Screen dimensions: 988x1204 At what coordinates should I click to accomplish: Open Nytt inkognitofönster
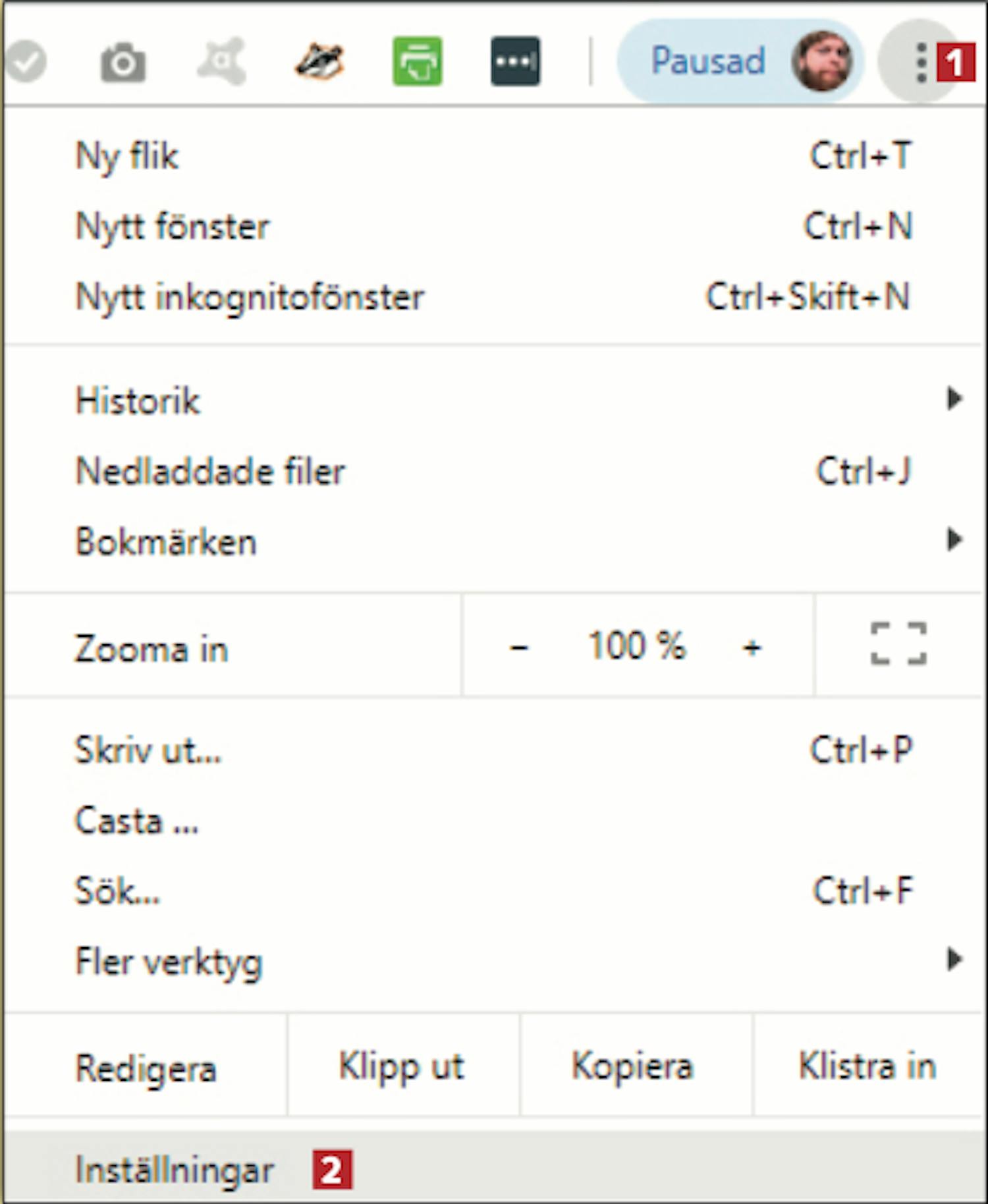tap(250, 297)
